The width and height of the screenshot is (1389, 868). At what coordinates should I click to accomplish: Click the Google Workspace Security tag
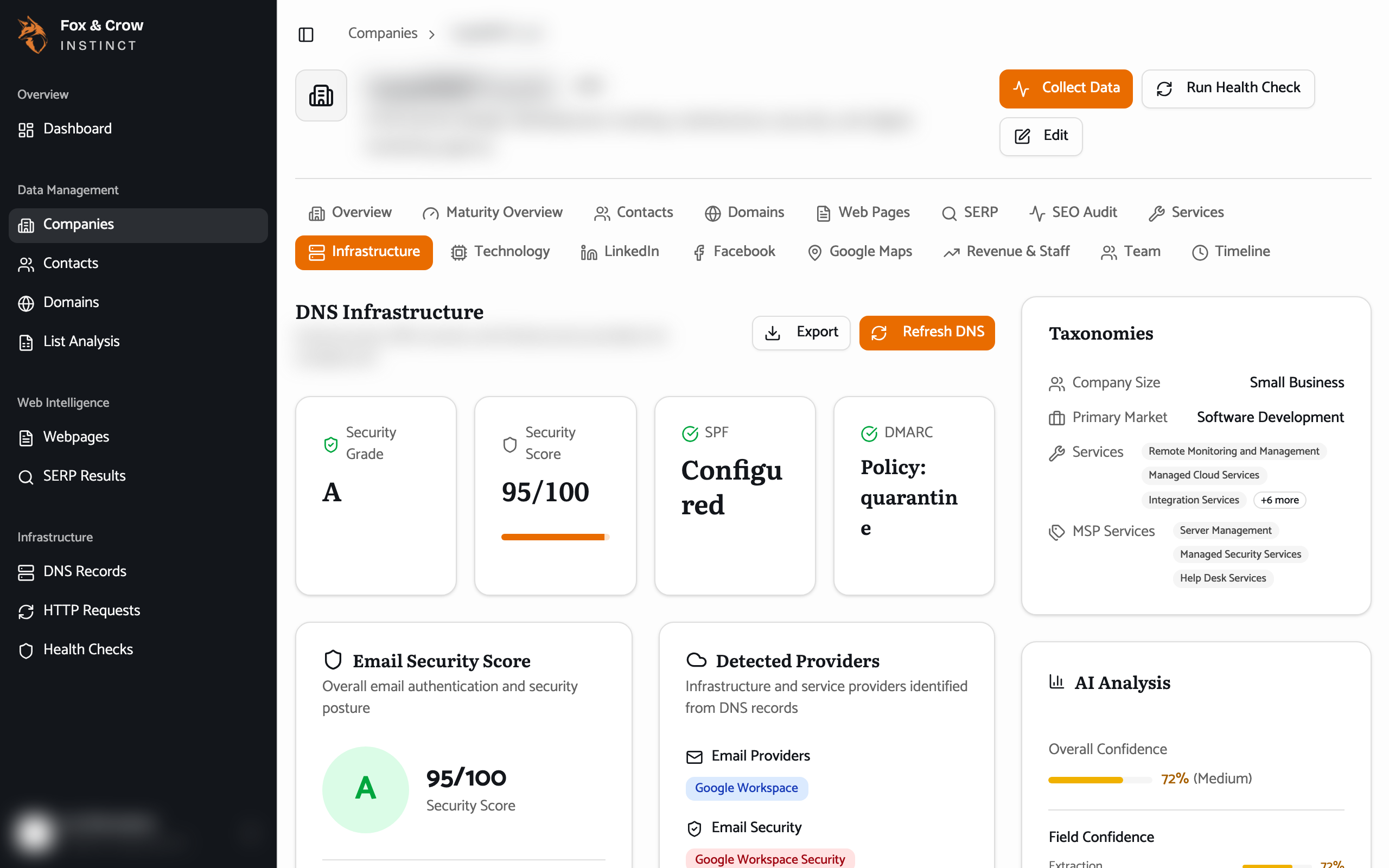(x=770, y=859)
